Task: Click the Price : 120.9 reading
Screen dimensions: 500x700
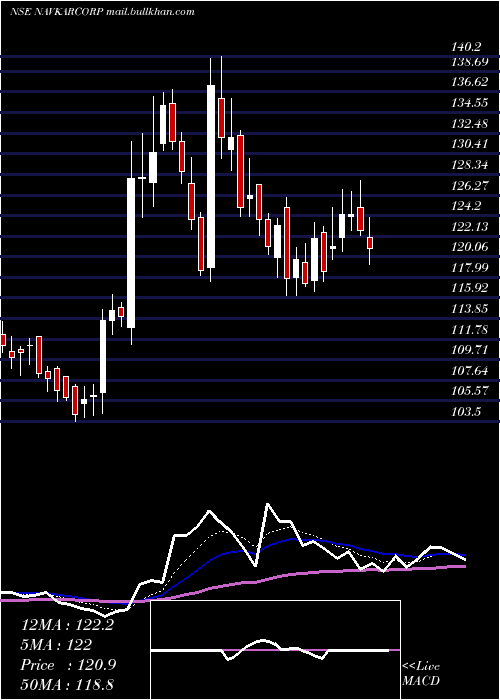Action: (x=68, y=665)
